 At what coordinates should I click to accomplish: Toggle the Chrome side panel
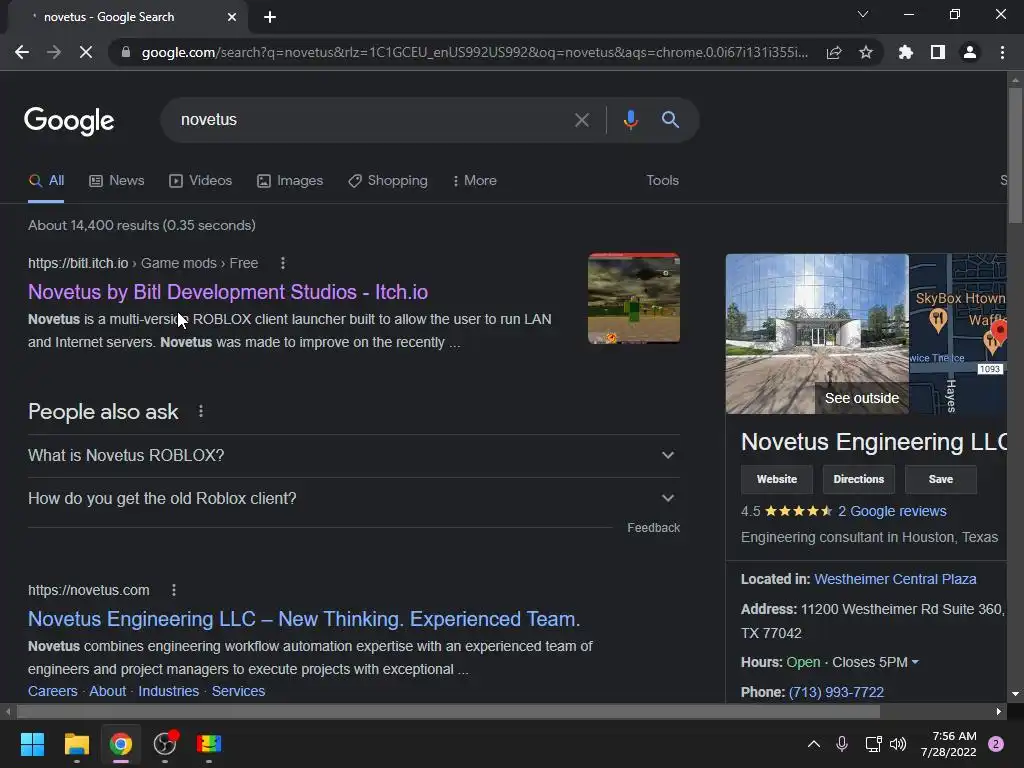pos(938,52)
